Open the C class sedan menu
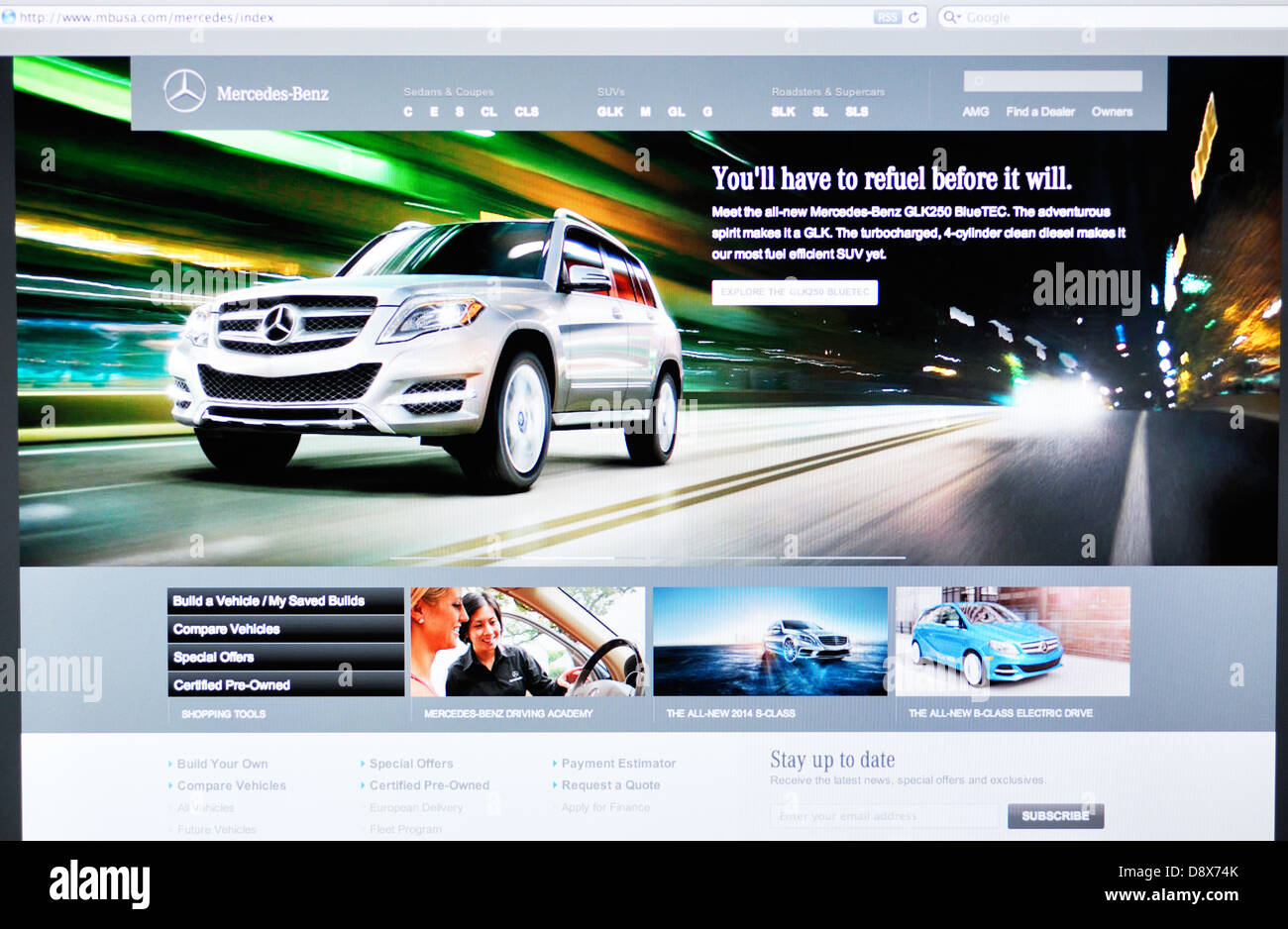Viewport: 1288px width, 929px height. [x=408, y=112]
